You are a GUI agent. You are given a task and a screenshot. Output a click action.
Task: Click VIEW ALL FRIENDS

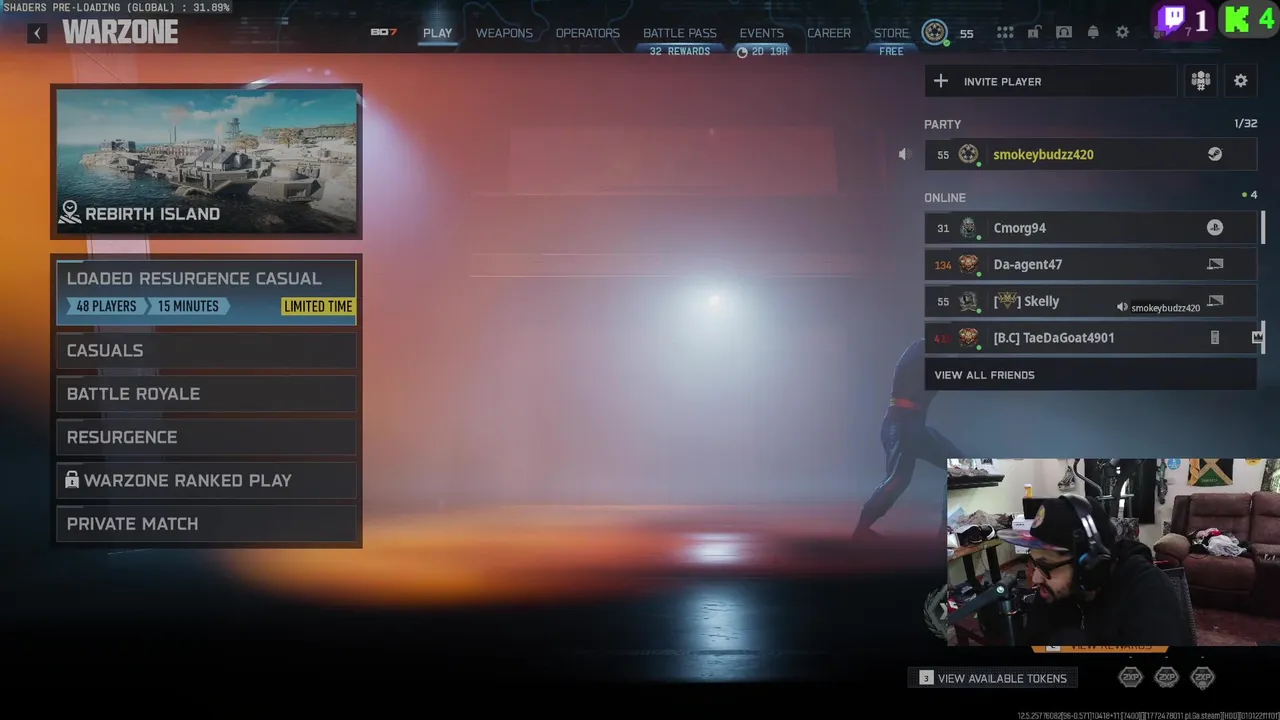click(x=1090, y=375)
